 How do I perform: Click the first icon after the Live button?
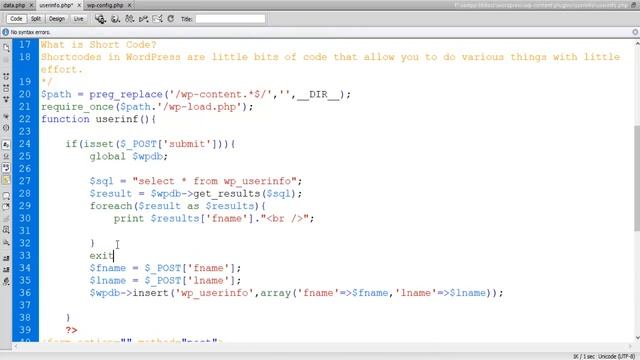[100, 19]
